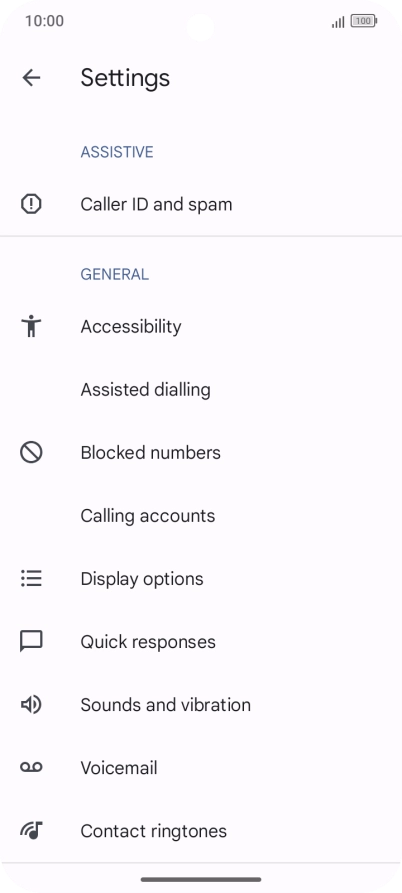Screen dimensions: 402x893
Task: Open Caller ID and spam settings
Action: pos(201,204)
